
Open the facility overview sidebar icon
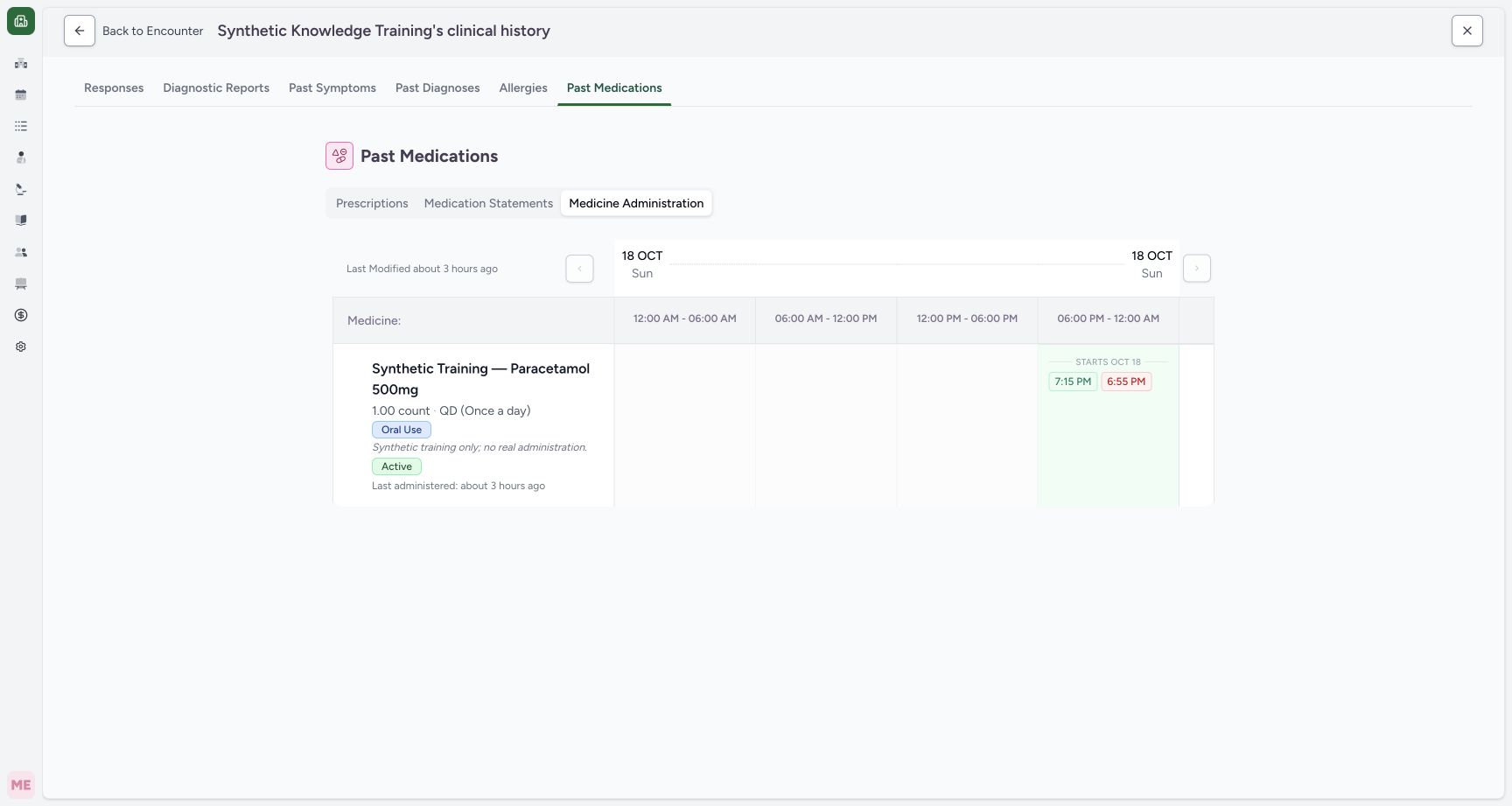[x=21, y=63]
